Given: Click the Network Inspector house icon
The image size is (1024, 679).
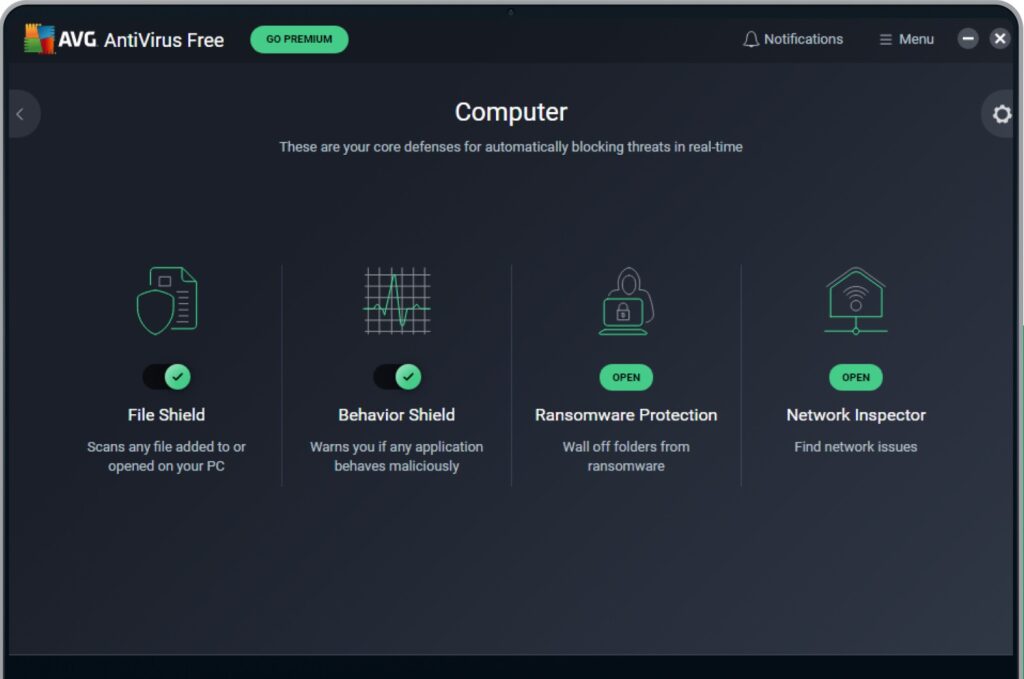Looking at the screenshot, I should tap(856, 300).
